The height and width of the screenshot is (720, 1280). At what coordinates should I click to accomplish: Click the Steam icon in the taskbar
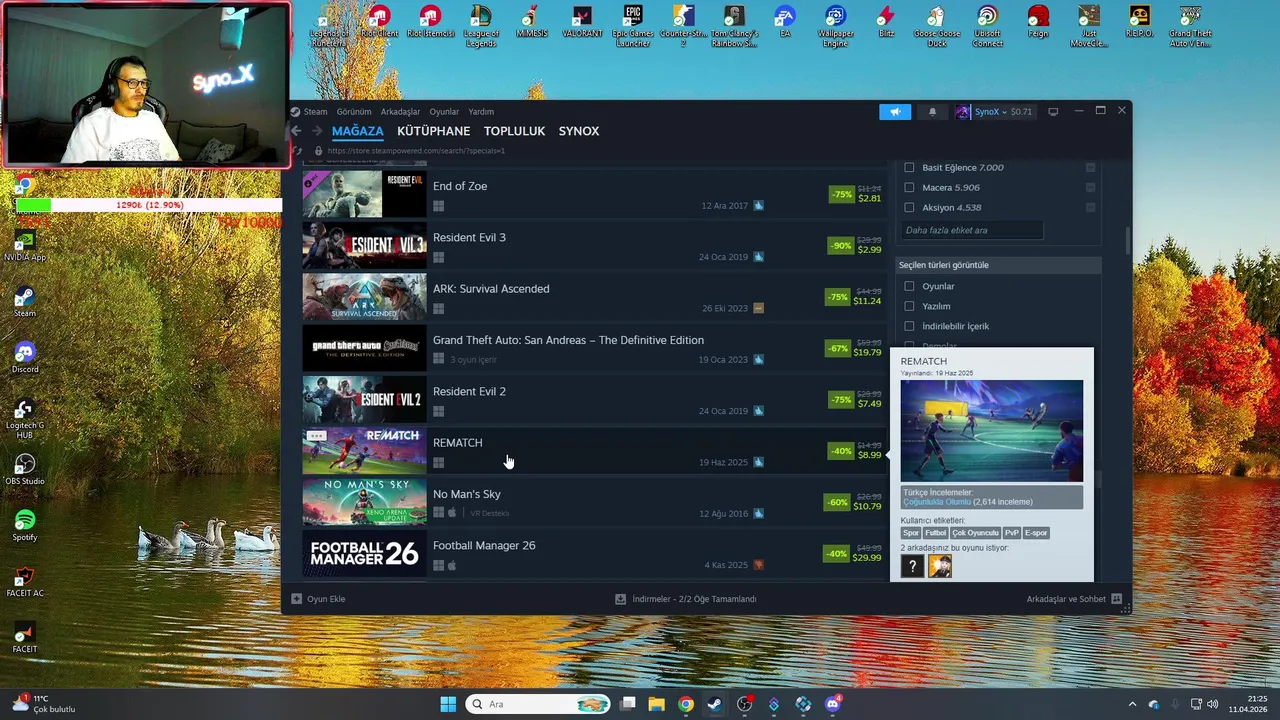[714, 704]
